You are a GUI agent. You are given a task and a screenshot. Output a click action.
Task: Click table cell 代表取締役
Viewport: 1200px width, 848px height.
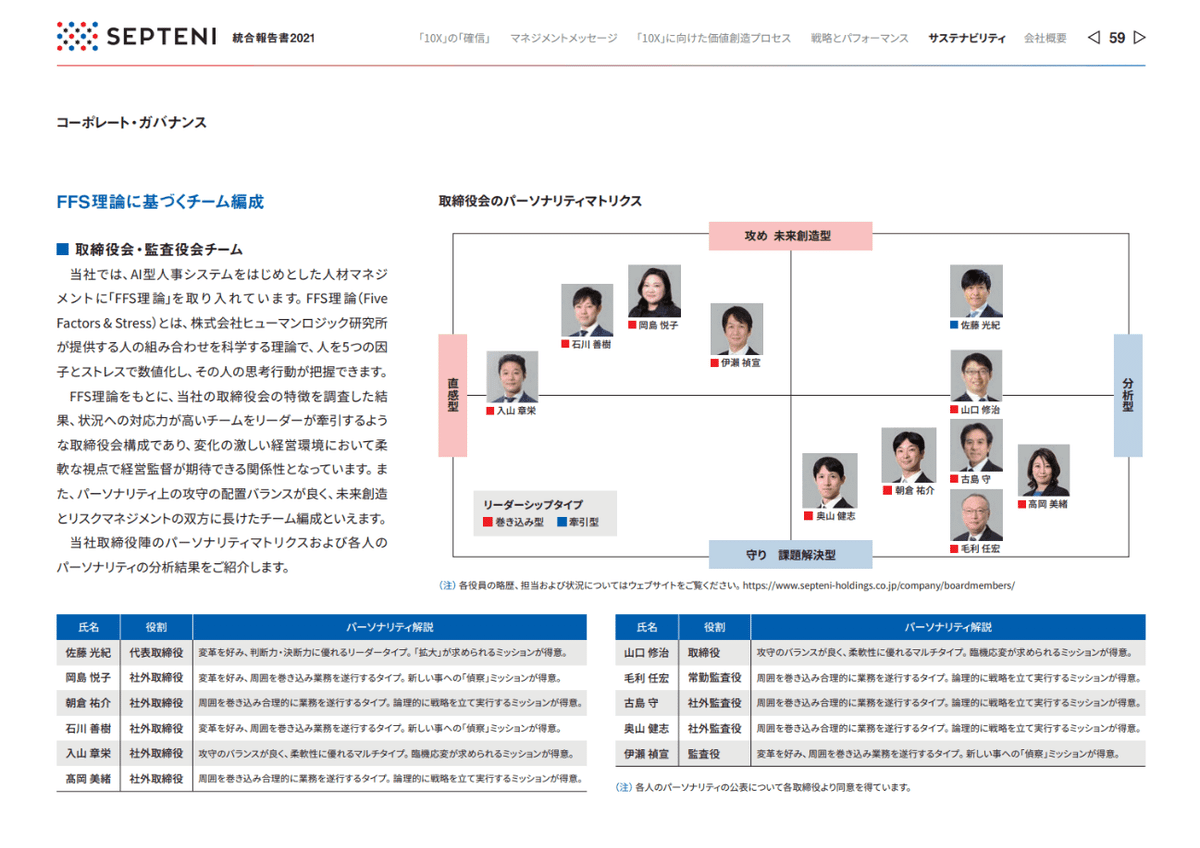coord(156,653)
